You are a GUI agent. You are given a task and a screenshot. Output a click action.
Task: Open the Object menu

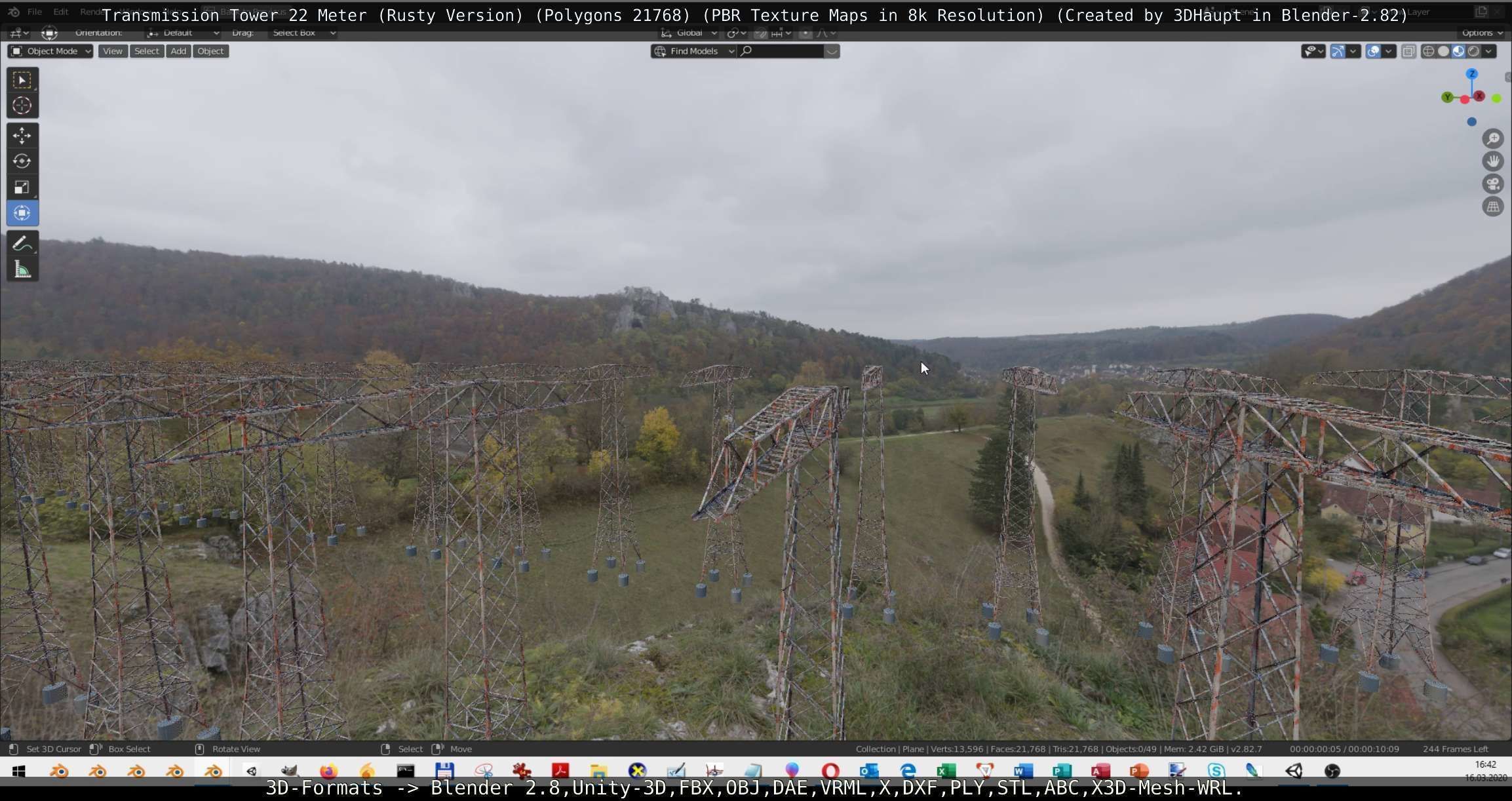[210, 51]
